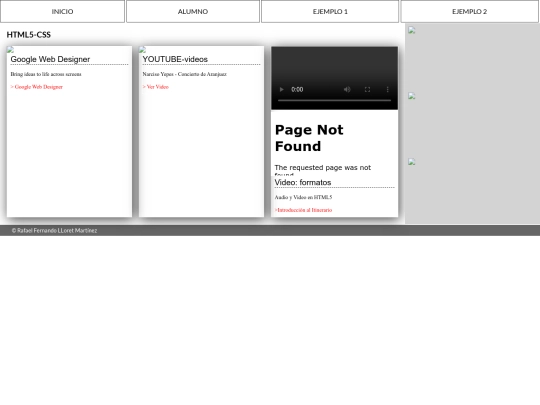Screen dimensions: 540x405
Task: Click text Audio y Video en HTML5
Action: [303, 197]
